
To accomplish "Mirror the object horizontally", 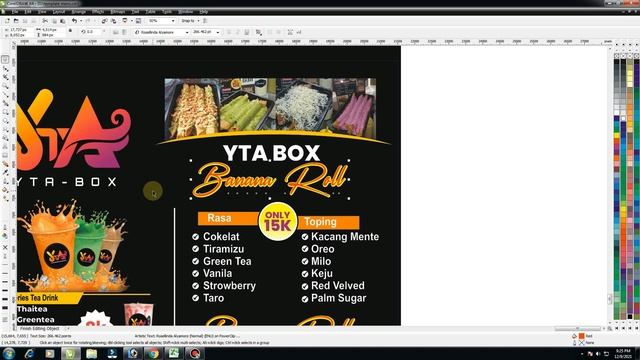I will pos(116,32).
